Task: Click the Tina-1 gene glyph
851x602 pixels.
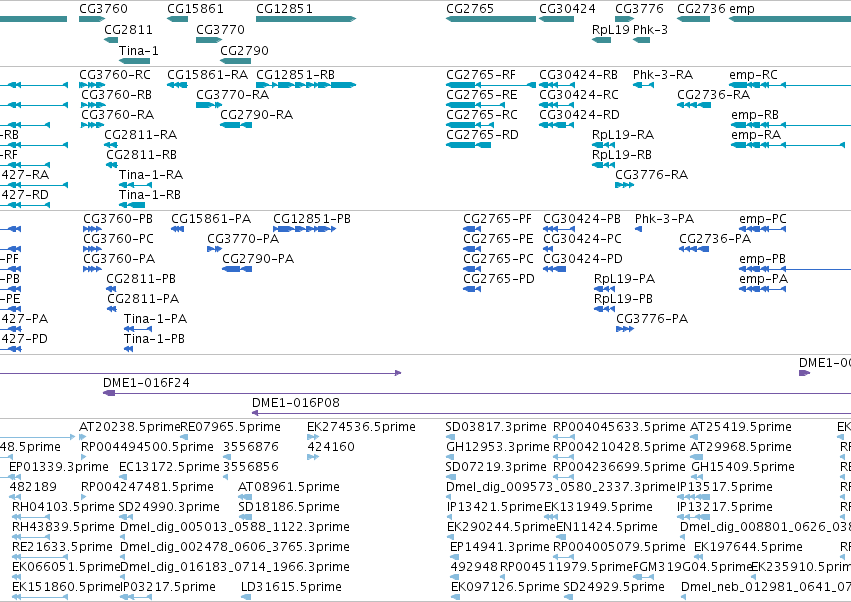Action: pyautogui.click(x=135, y=61)
